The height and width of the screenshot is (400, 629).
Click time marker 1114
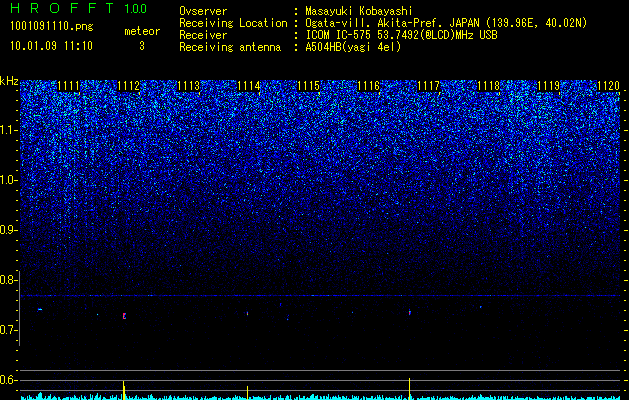point(249,86)
